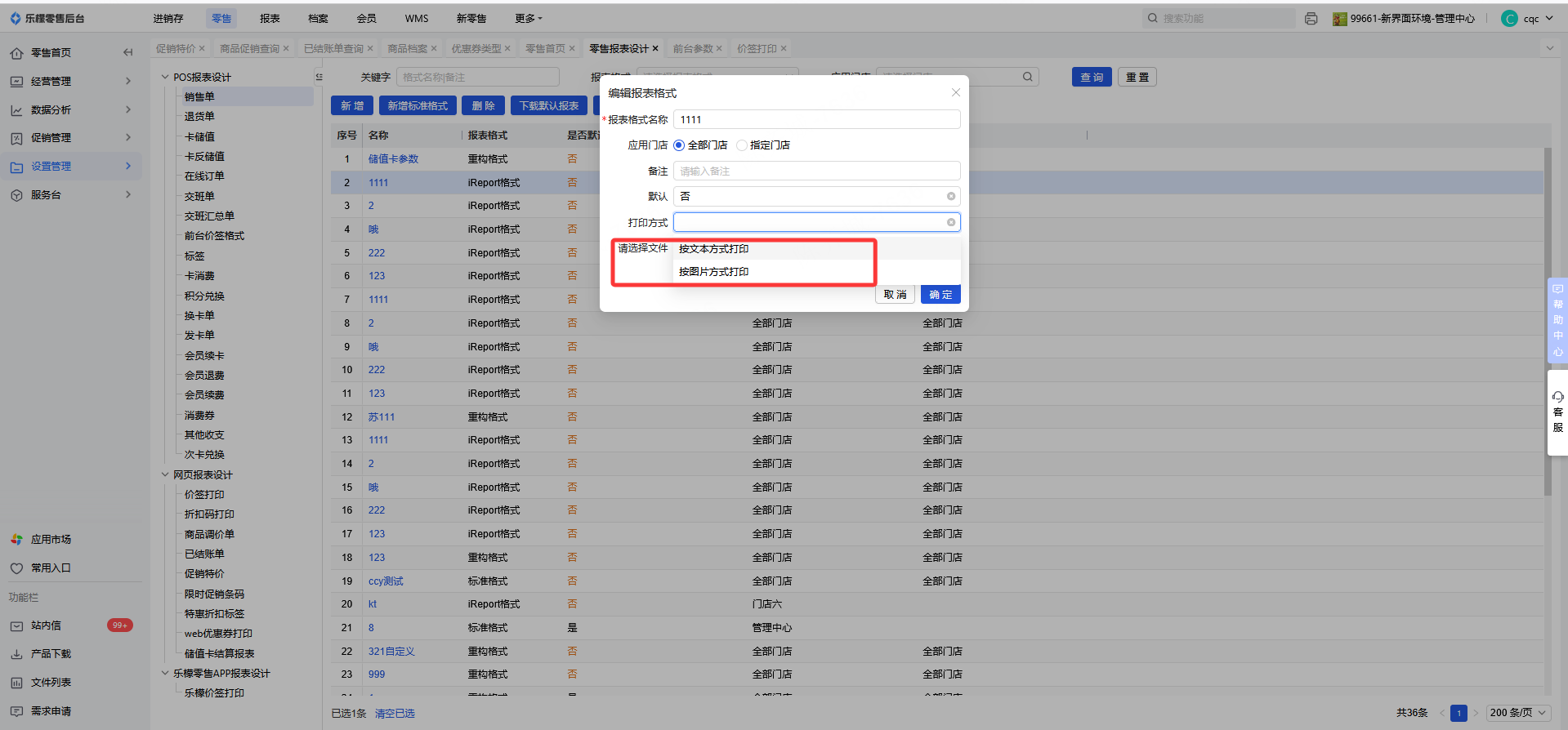Click the 重置 button
The width and height of the screenshot is (1568, 730).
pyautogui.click(x=1137, y=77)
